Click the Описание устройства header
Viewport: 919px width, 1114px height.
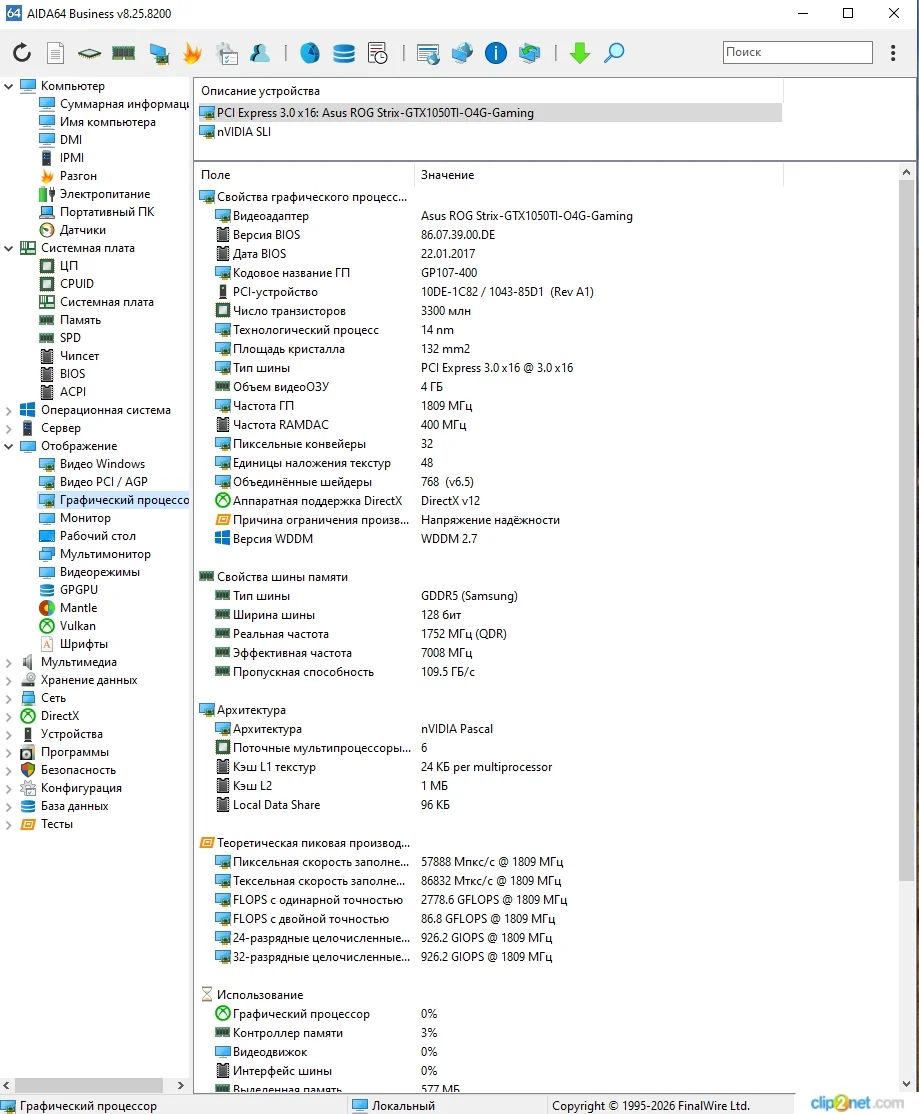click(489, 91)
